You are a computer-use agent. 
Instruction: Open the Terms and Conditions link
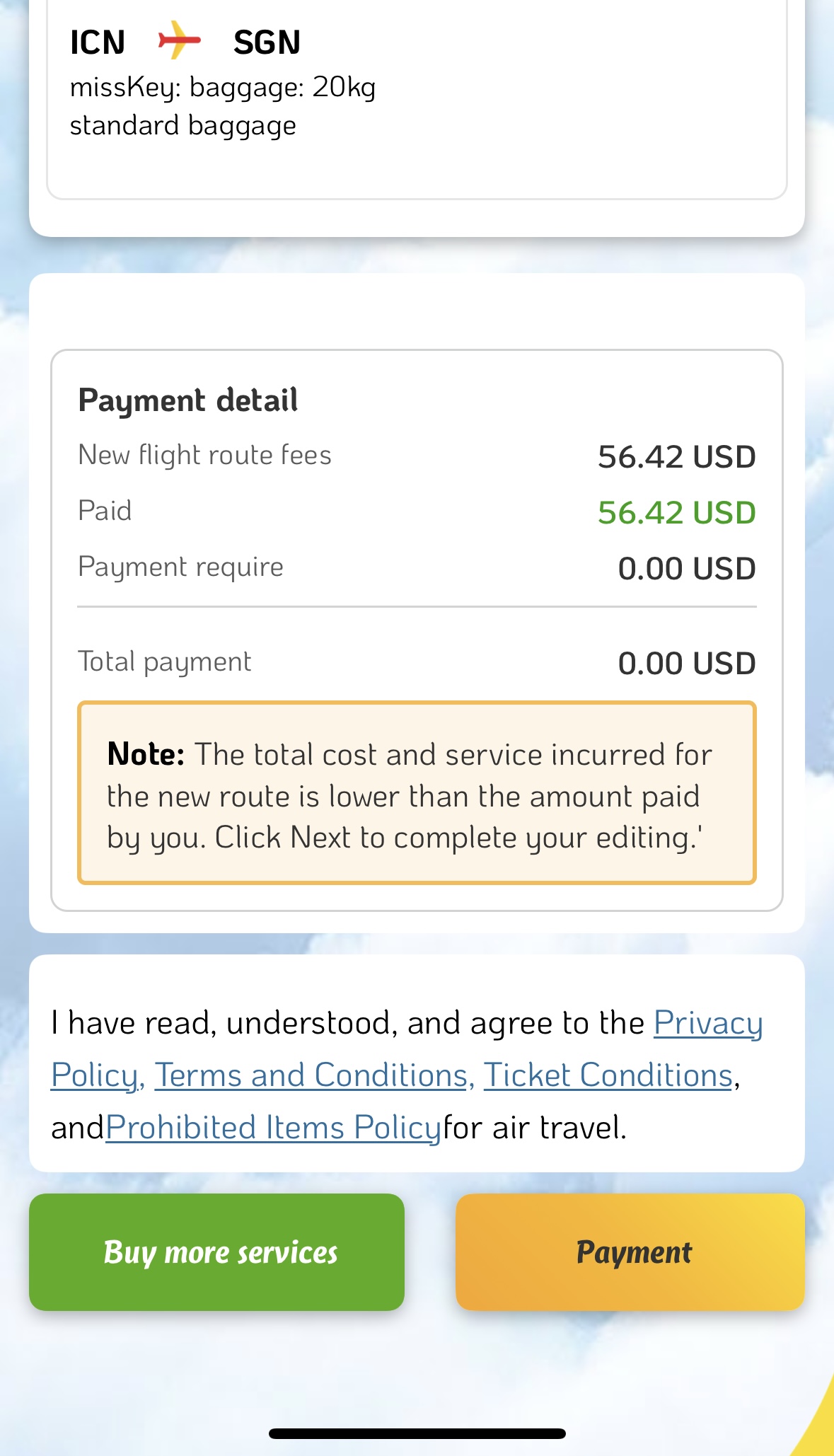point(311,1075)
